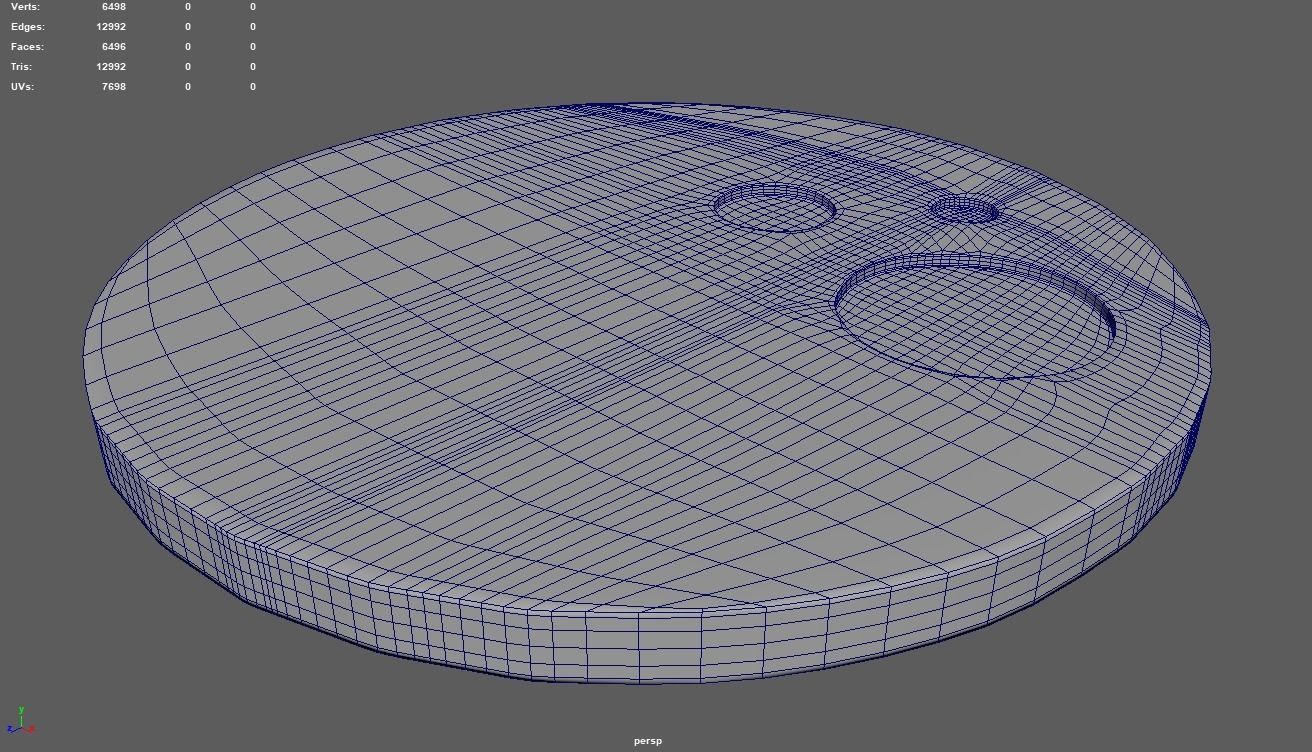Click the 'persp' camera name label
Viewport: 1312px width, 752px height.
[x=648, y=741]
